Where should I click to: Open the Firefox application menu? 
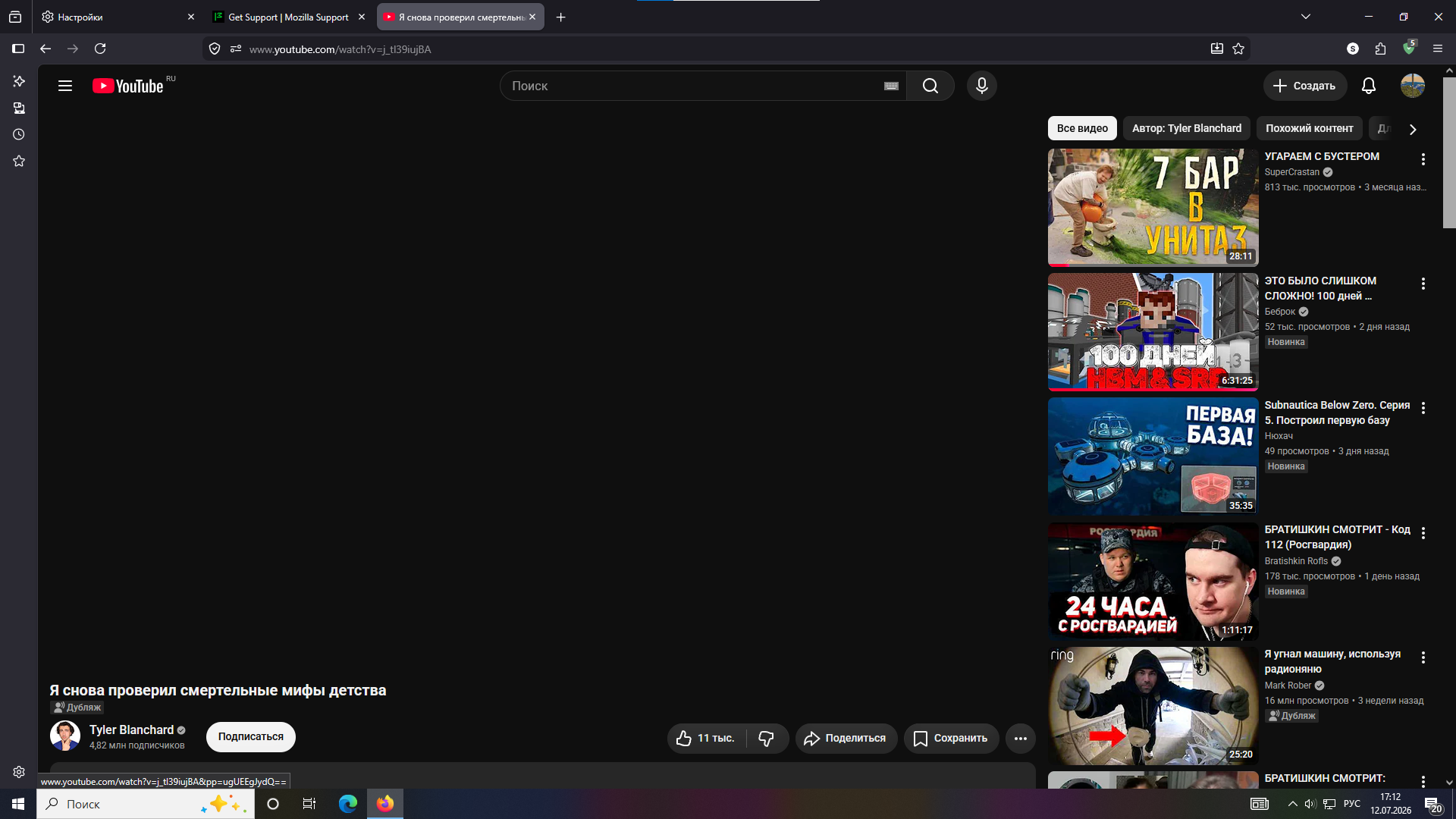click(1438, 49)
